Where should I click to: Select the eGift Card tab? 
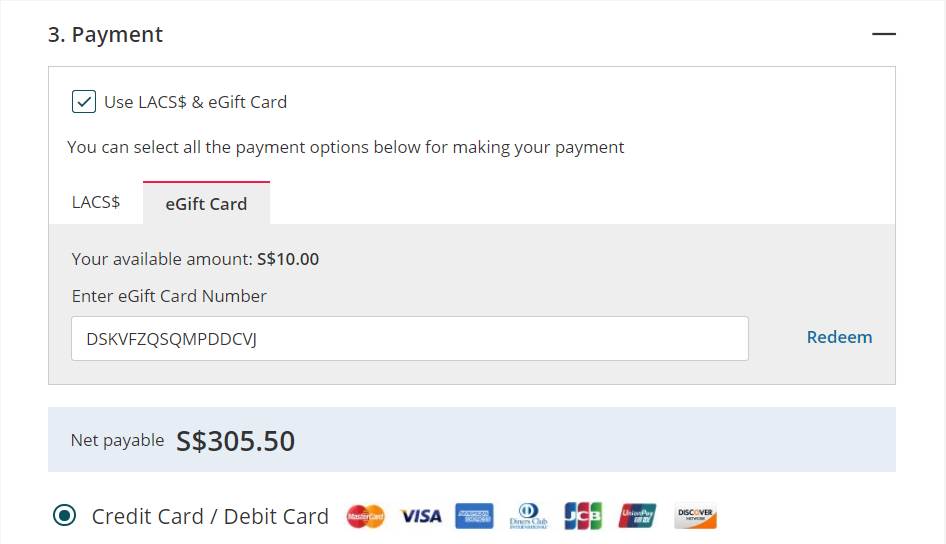(206, 203)
